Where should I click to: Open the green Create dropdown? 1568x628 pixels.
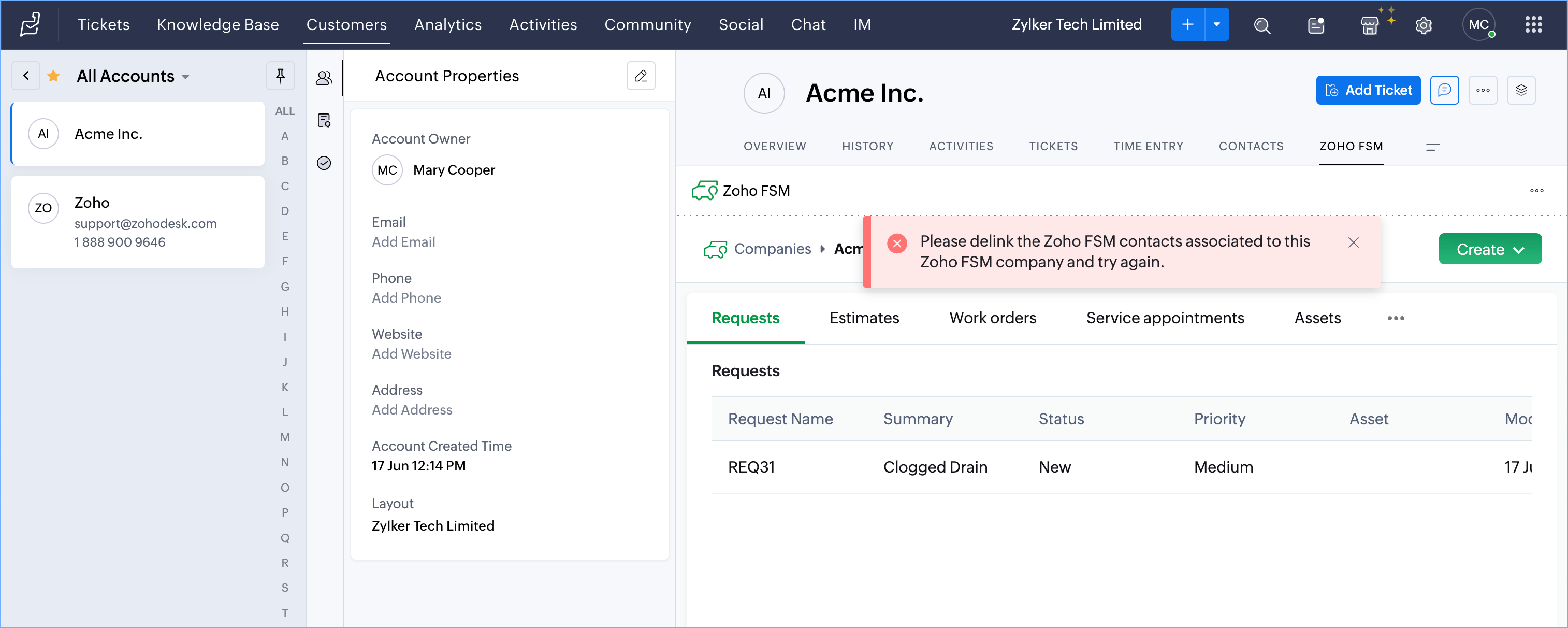click(1489, 249)
